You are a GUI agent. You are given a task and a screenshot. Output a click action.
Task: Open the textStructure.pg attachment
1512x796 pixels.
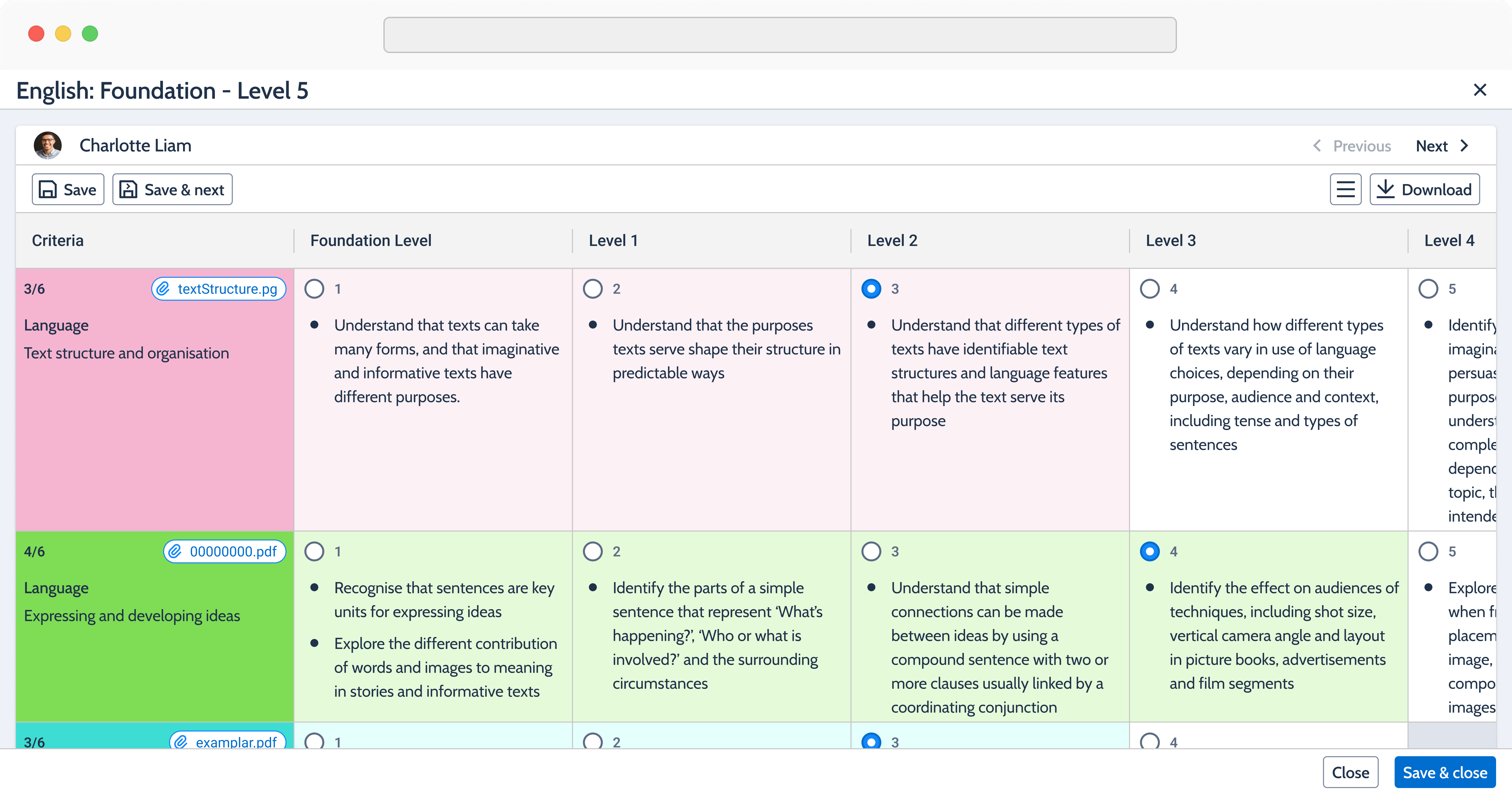coord(219,289)
